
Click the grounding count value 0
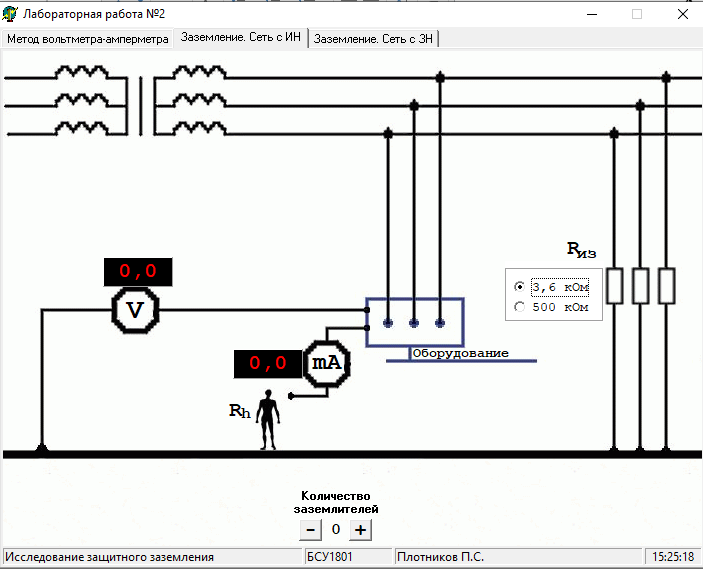tap(336, 530)
